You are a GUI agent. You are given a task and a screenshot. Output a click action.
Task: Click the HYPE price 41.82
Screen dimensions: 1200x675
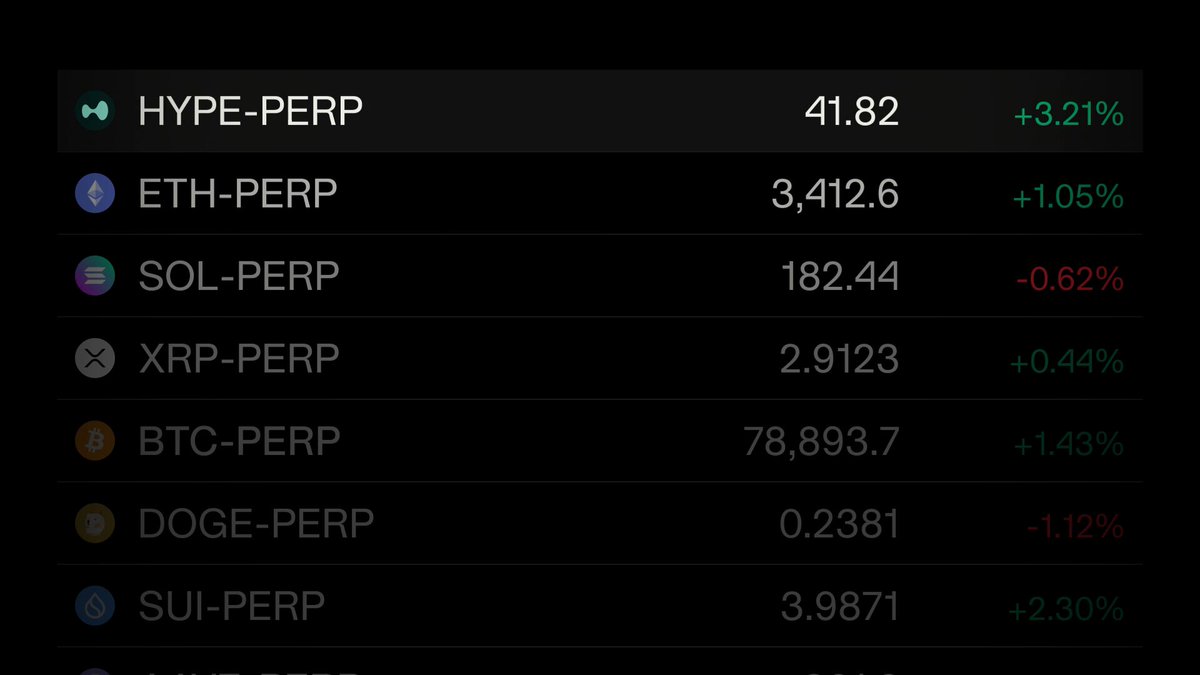pos(852,112)
